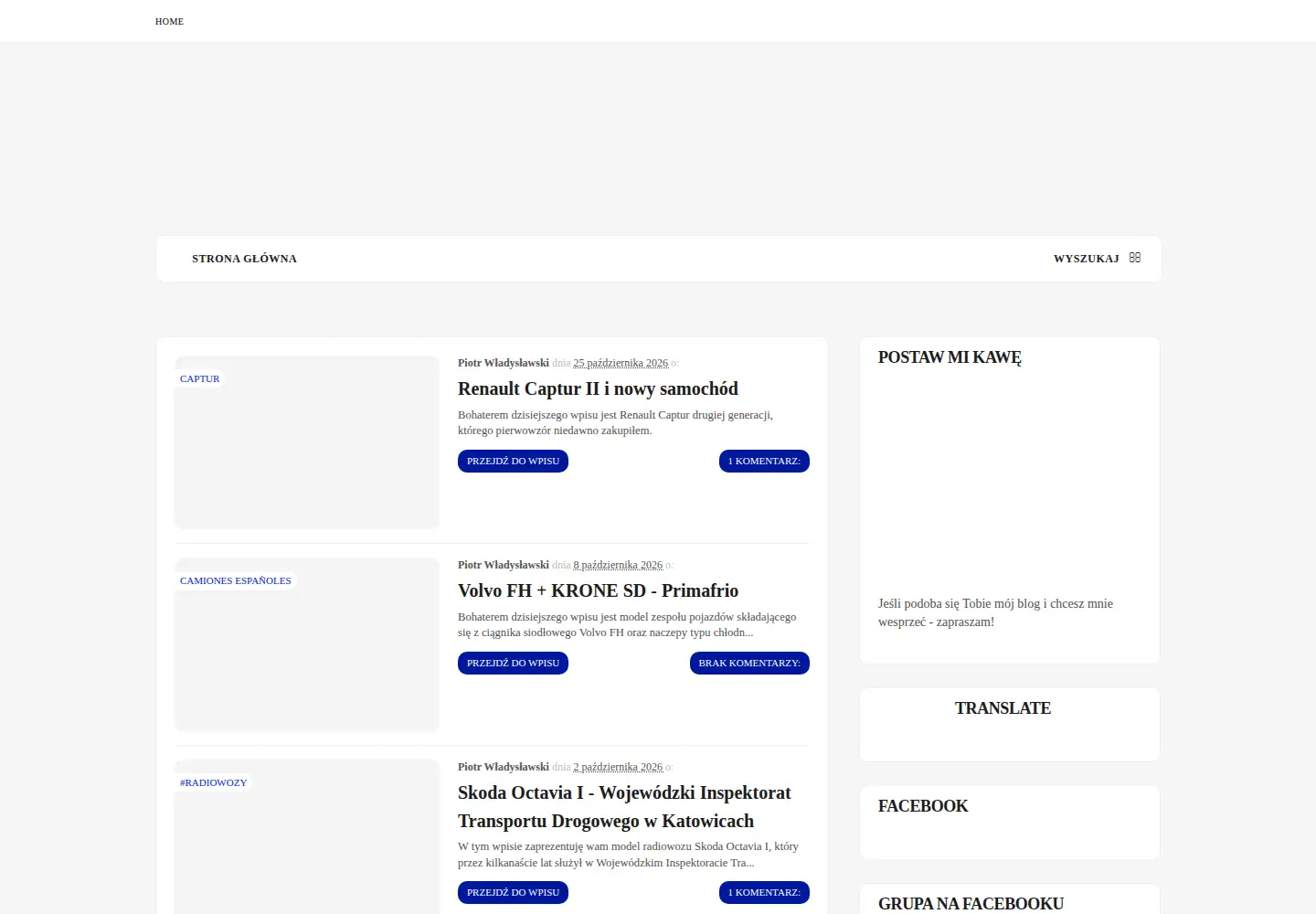
Task: Open the Renault Captur II post title
Action: coord(598,388)
